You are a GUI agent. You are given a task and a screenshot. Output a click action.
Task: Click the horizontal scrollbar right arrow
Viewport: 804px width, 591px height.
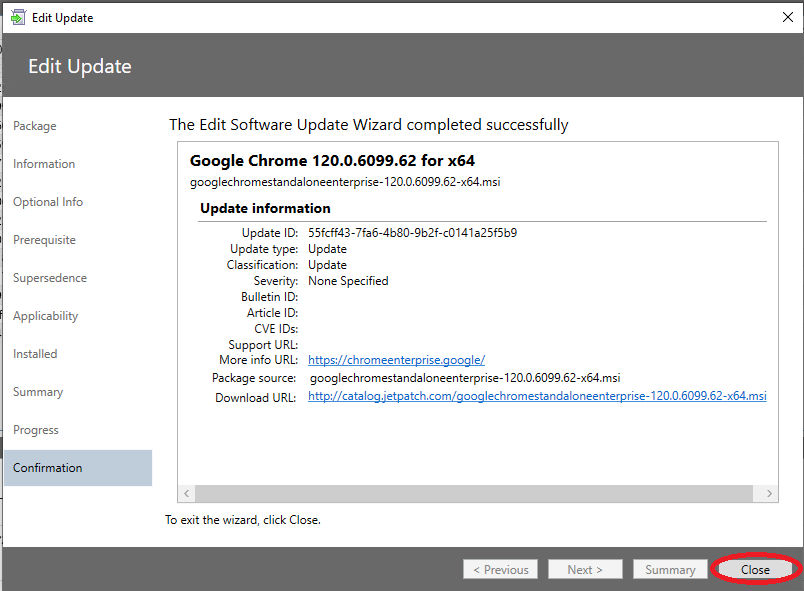[769, 494]
